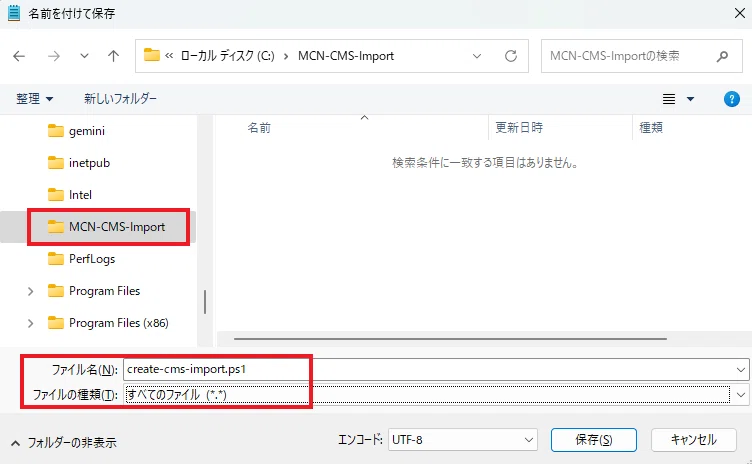Image resolution: width=752 pixels, height=464 pixels.
Task: Click the 保存(S) button
Action: (x=594, y=440)
